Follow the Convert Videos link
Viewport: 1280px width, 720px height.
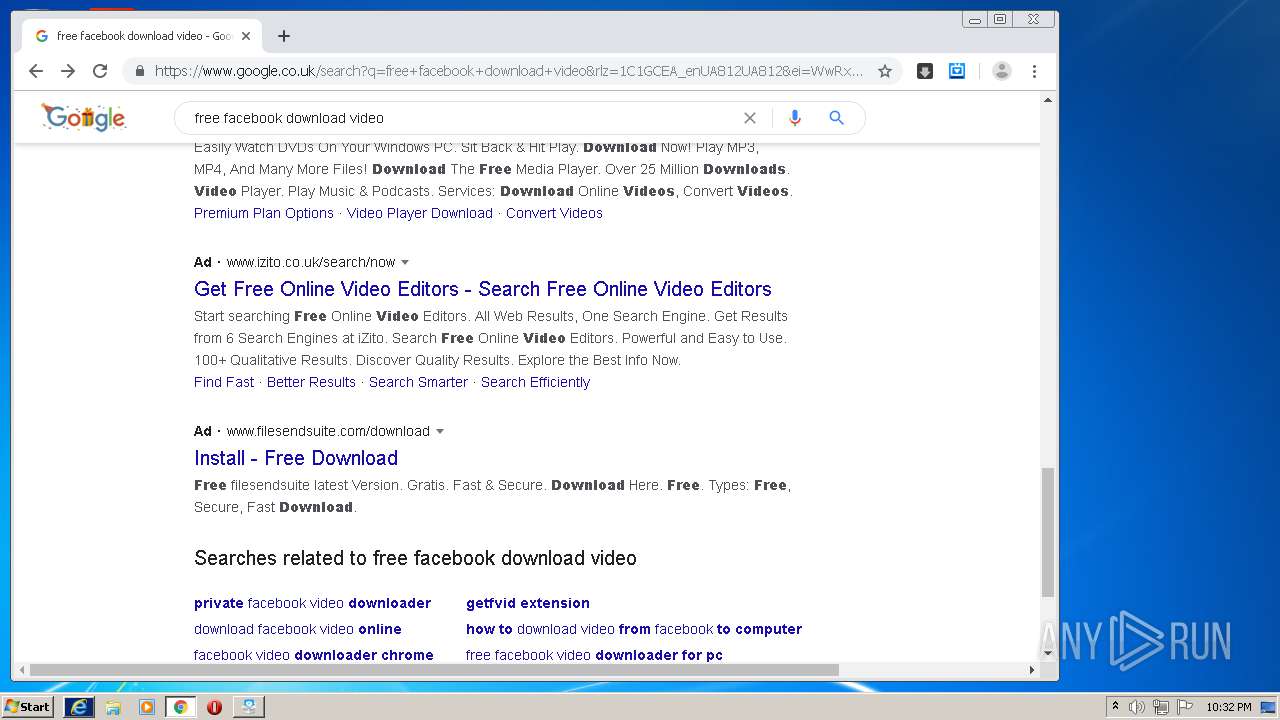pyautogui.click(x=554, y=213)
